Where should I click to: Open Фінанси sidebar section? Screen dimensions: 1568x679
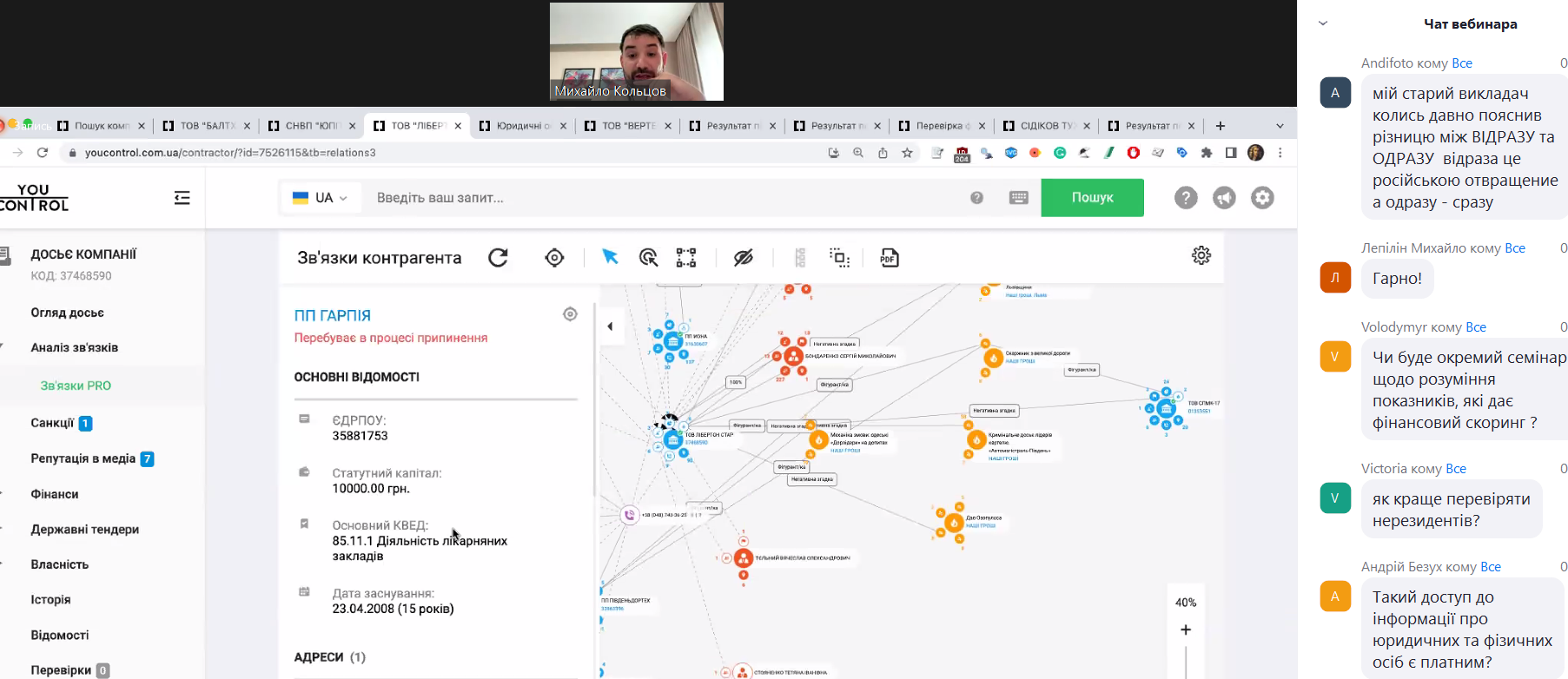click(54, 494)
